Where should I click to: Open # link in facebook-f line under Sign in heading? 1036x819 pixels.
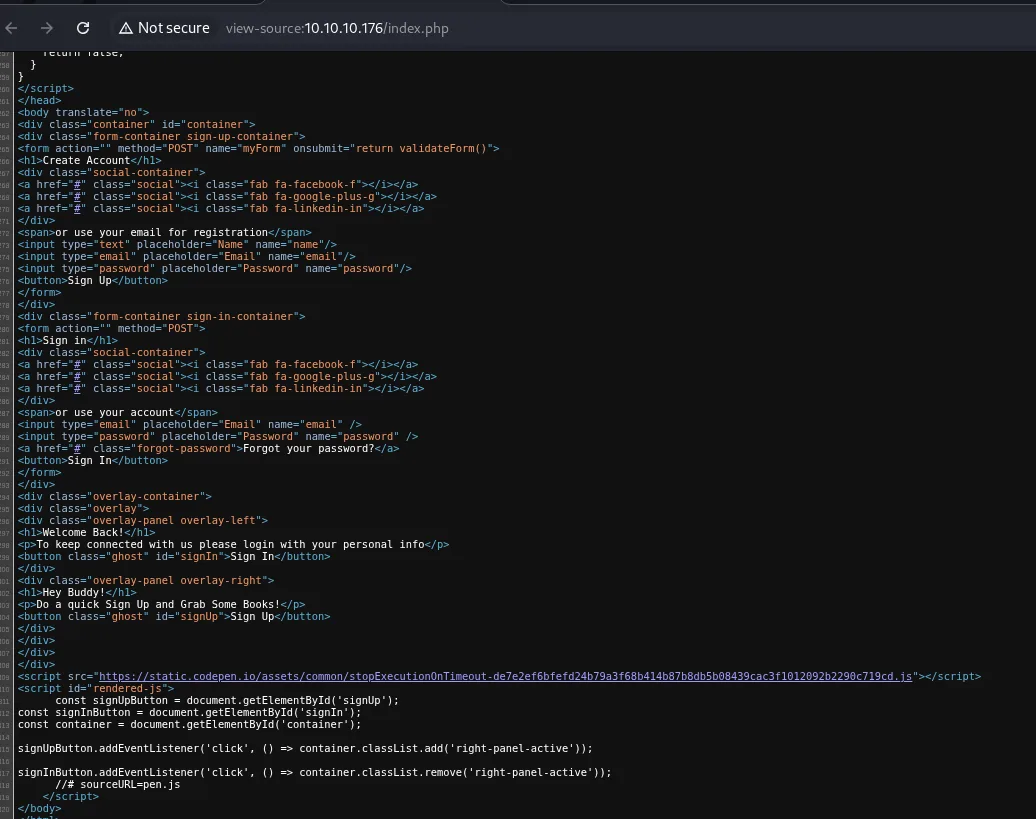click(x=77, y=365)
